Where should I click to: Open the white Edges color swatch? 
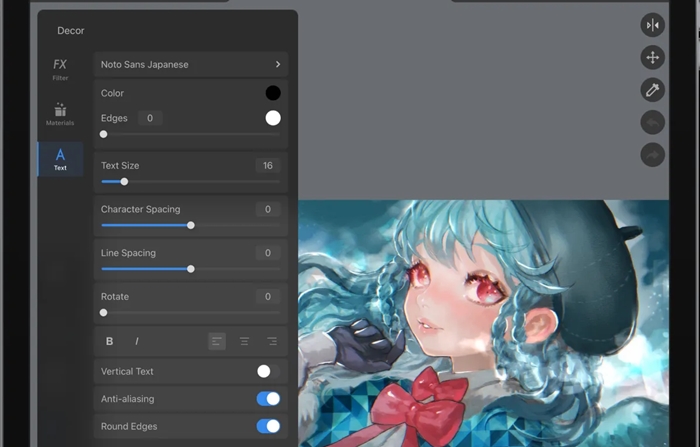(273, 118)
